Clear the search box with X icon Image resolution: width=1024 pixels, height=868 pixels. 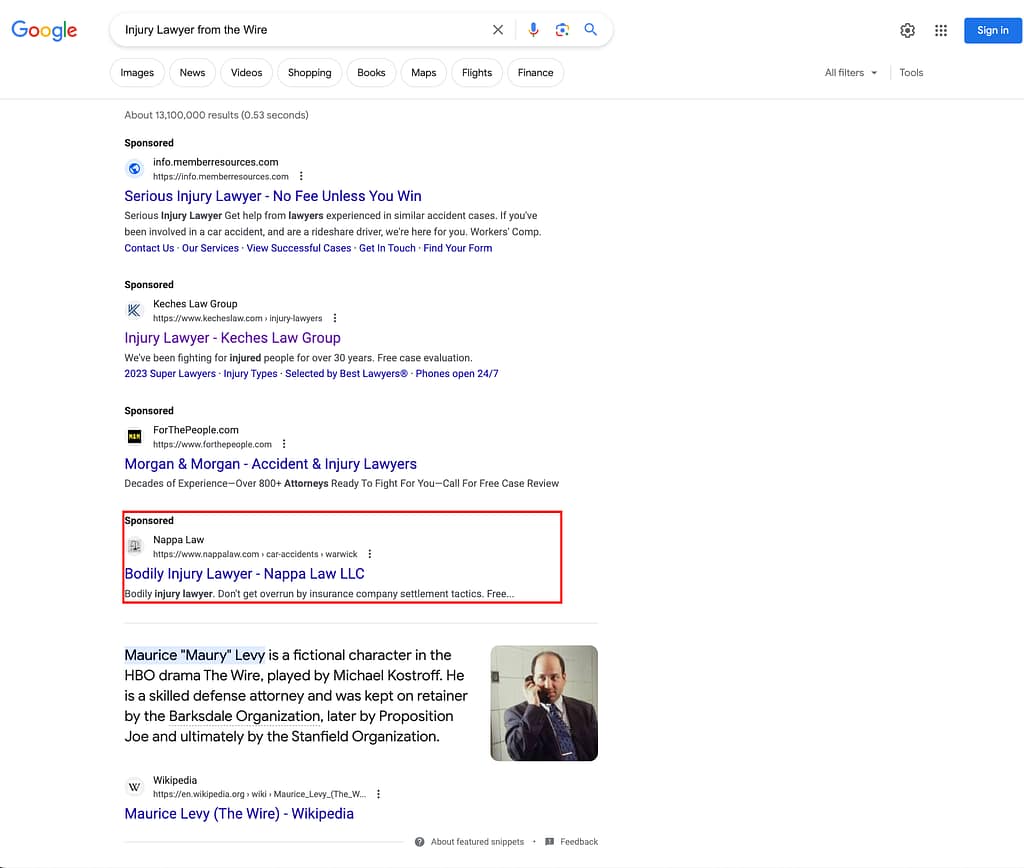(x=498, y=30)
